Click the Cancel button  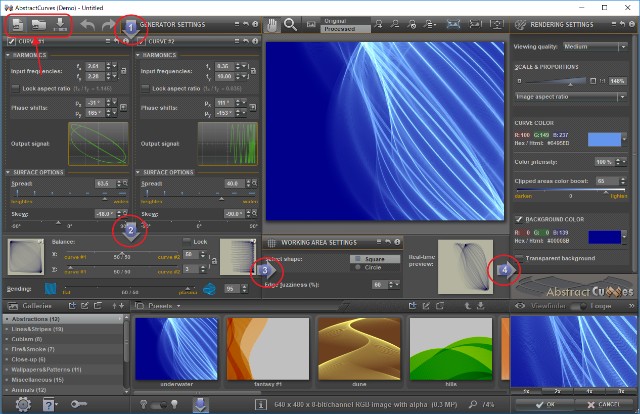point(605,404)
